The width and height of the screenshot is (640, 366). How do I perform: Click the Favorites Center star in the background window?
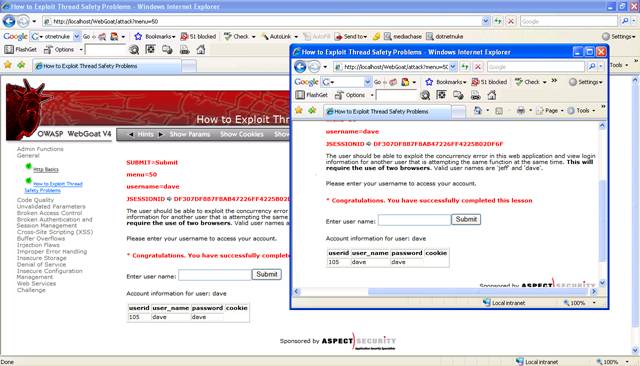click(x=8, y=65)
